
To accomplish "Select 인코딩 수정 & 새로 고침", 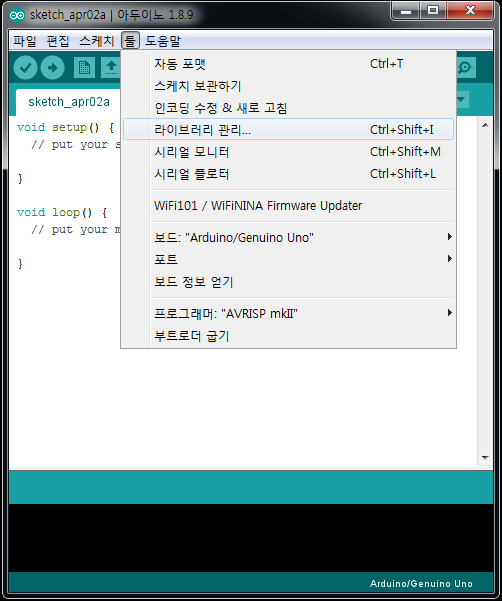I will [x=288, y=108].
